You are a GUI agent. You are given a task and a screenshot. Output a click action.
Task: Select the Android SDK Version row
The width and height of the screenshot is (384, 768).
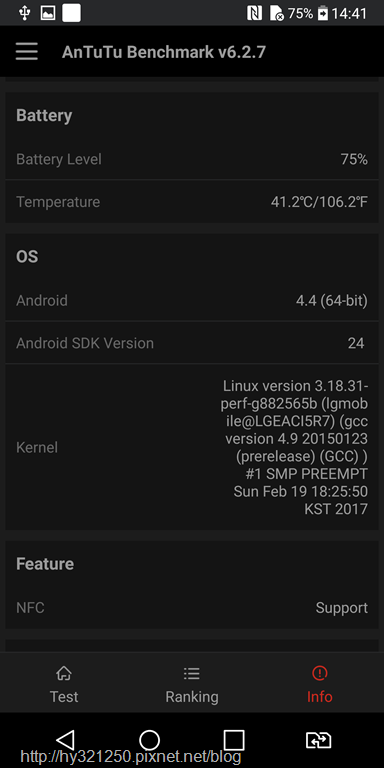192,343
